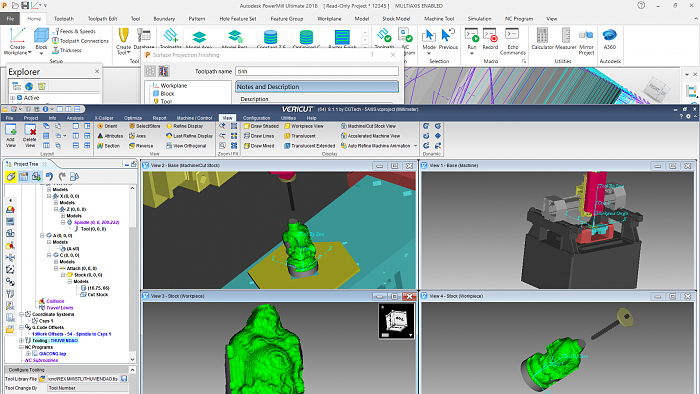The height and width of the screenshot is (394, 700).
Task: Toggle Translucent display option
Action: coord(300,136)
